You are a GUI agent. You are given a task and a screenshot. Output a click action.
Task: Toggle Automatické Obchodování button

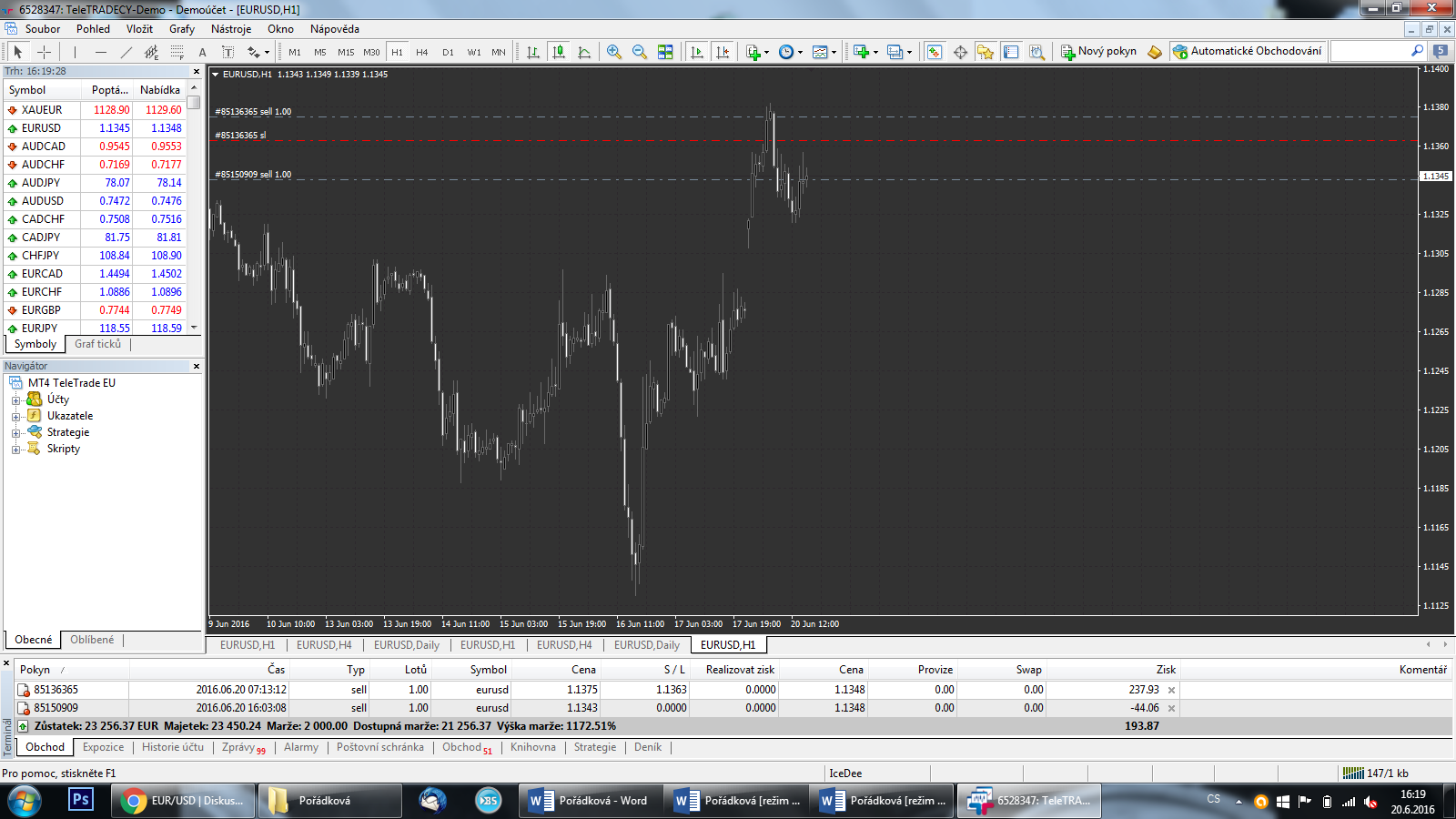1248,52
